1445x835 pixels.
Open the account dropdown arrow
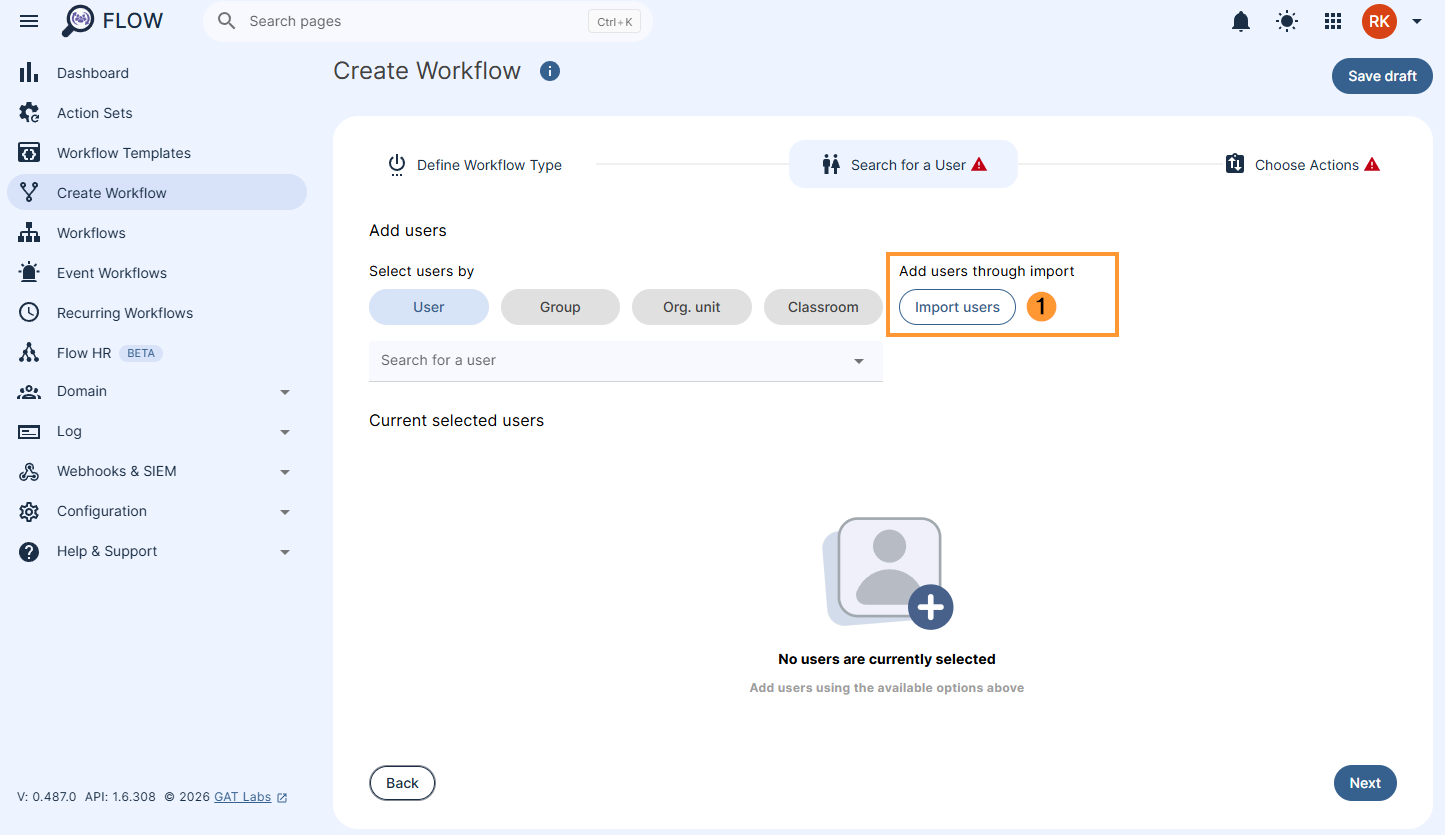1417,21
